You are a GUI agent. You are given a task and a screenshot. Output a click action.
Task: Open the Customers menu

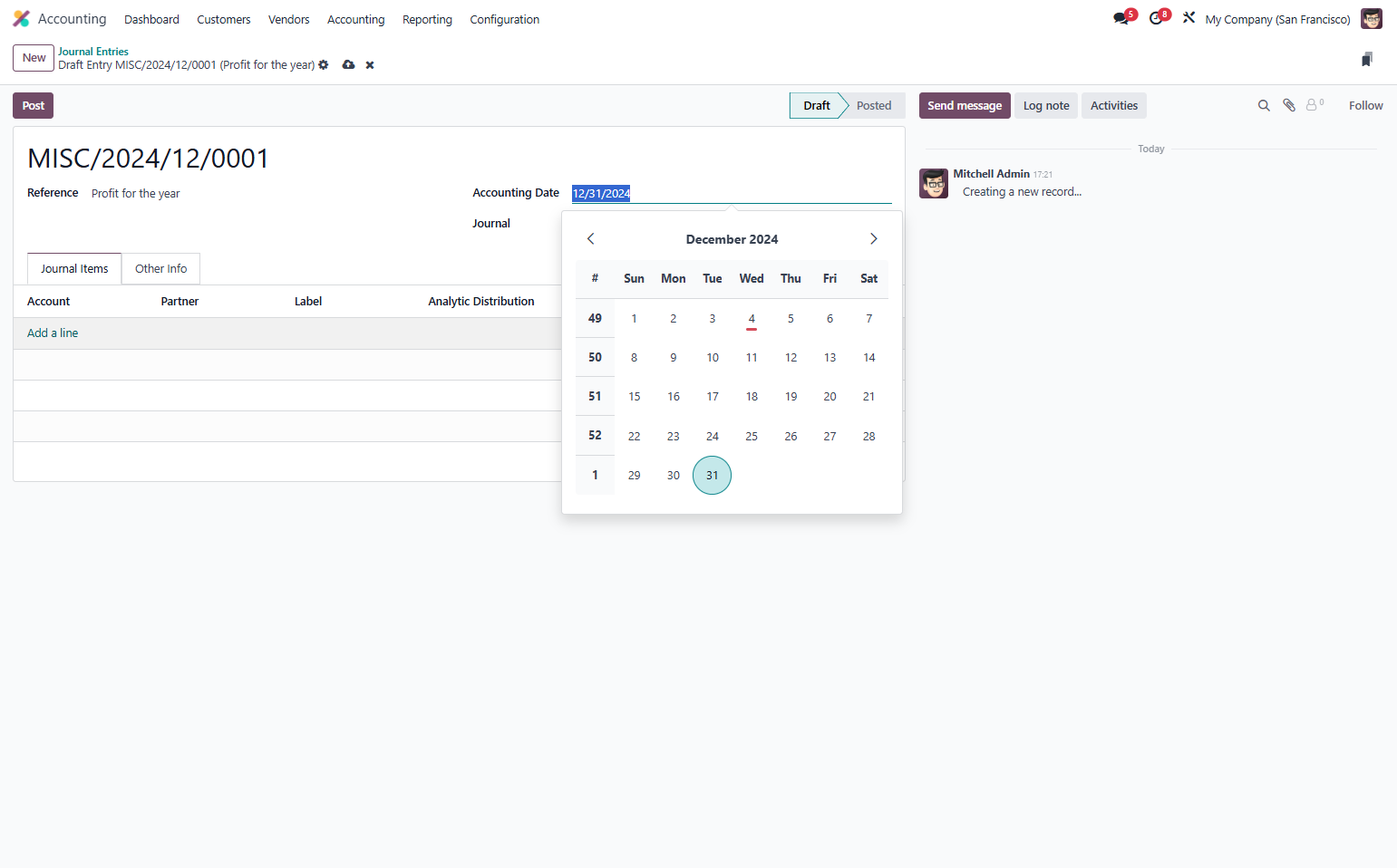pos(224,19)
